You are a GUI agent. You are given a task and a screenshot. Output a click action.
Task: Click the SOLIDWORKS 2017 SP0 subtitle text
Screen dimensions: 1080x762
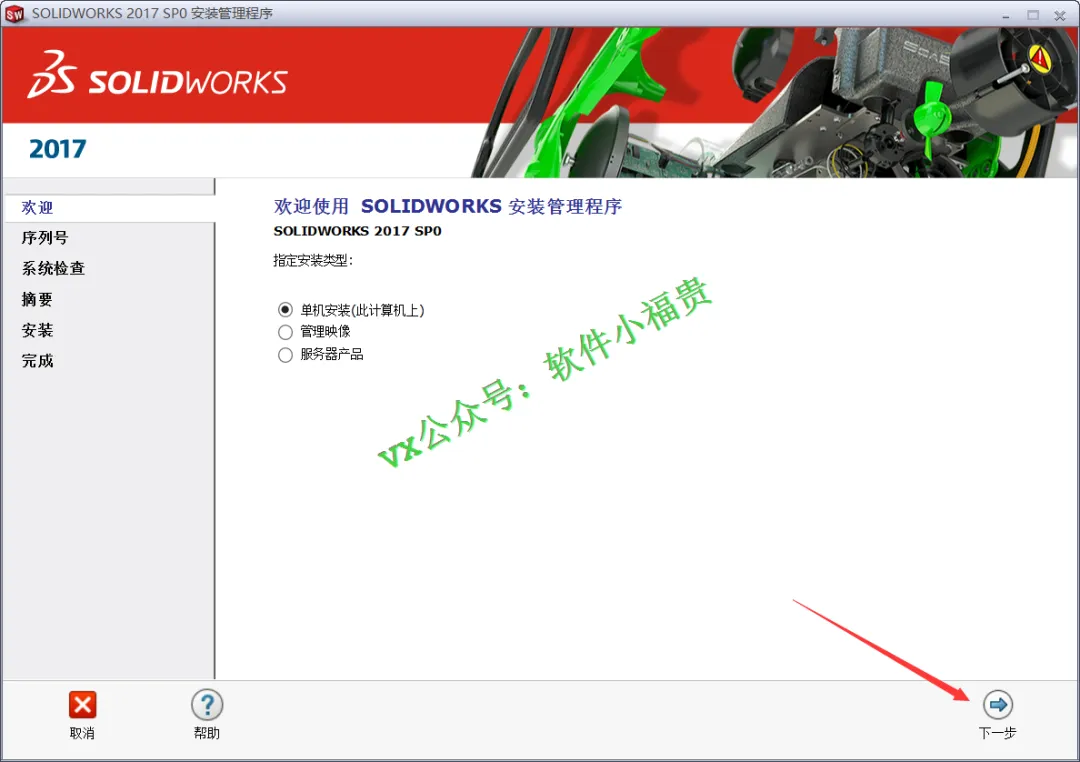point(357,231)
